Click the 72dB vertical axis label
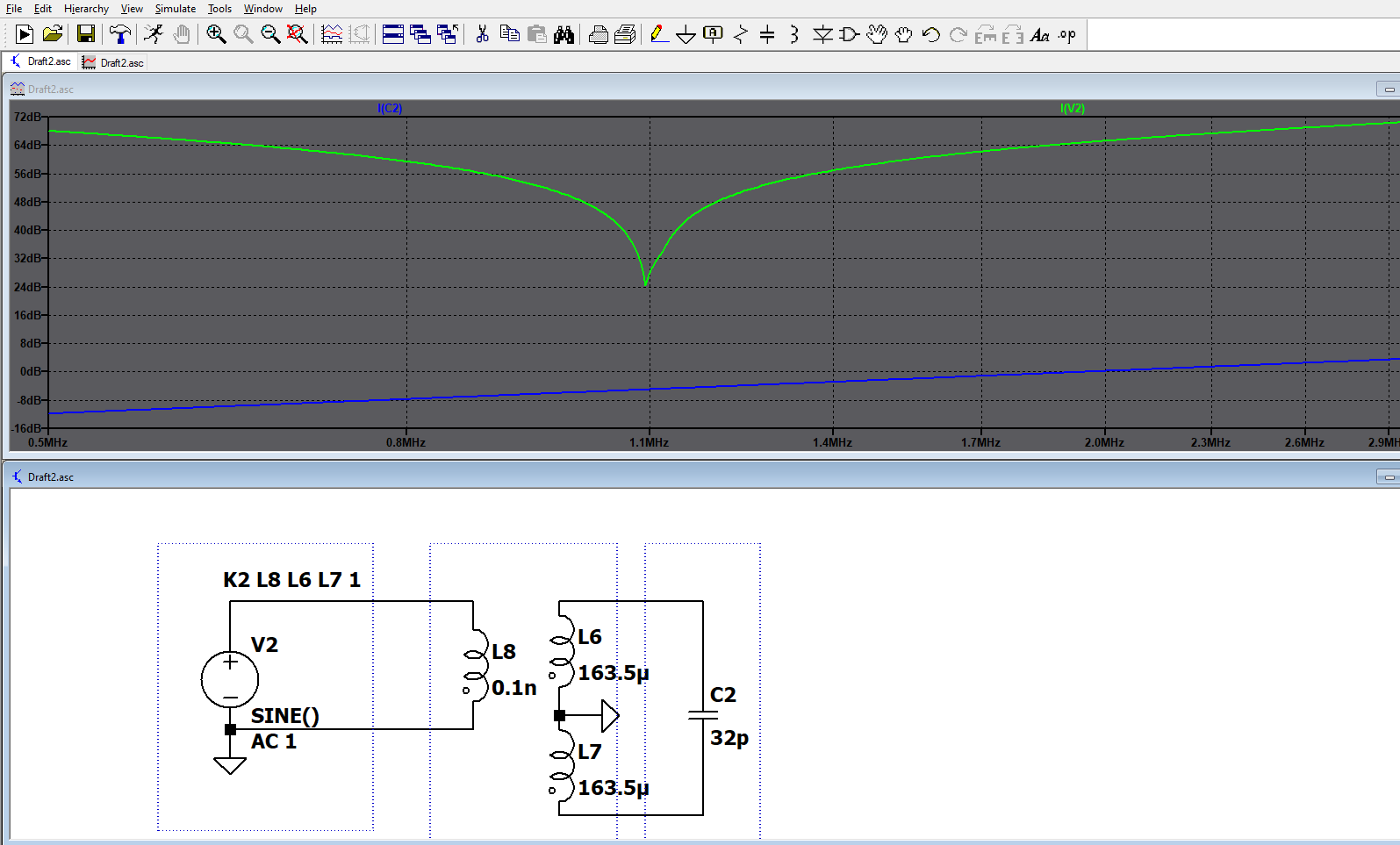Image resolution: width=1400 pixels, height=845 pixels. [x=27, y=117]
